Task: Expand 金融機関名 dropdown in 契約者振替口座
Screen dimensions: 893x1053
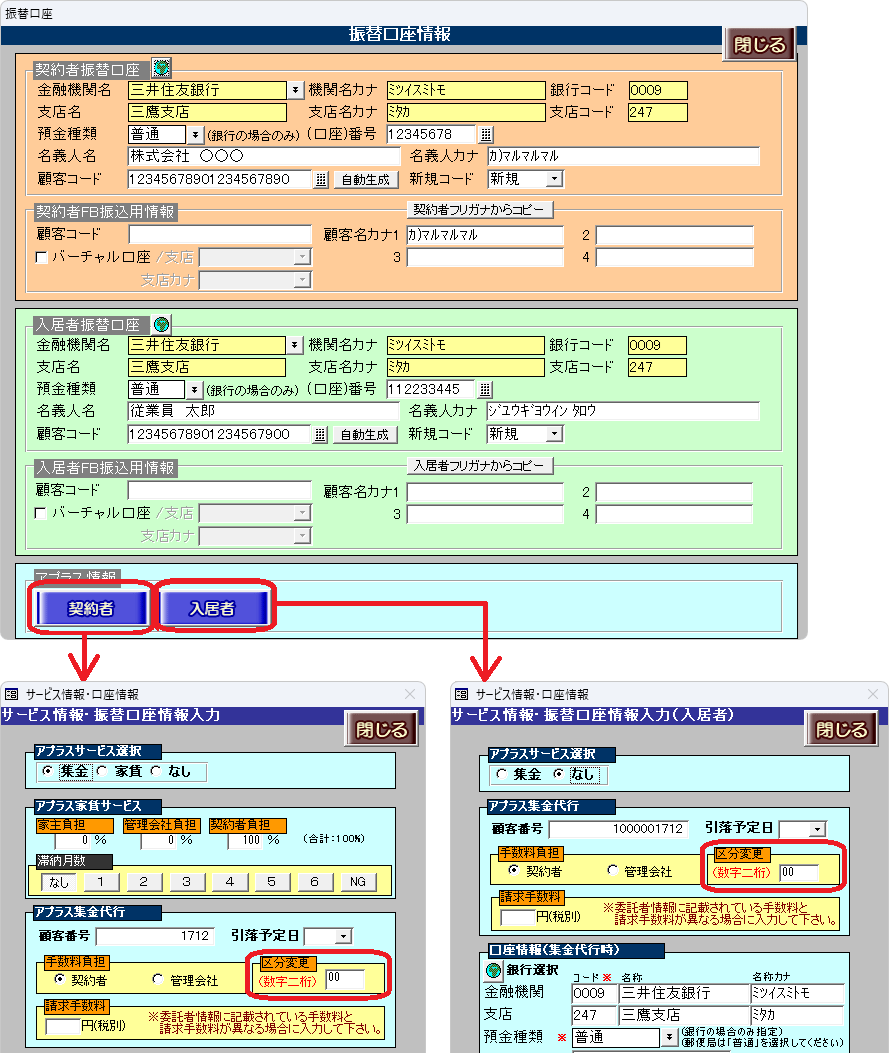Action: tap(295, 90)
